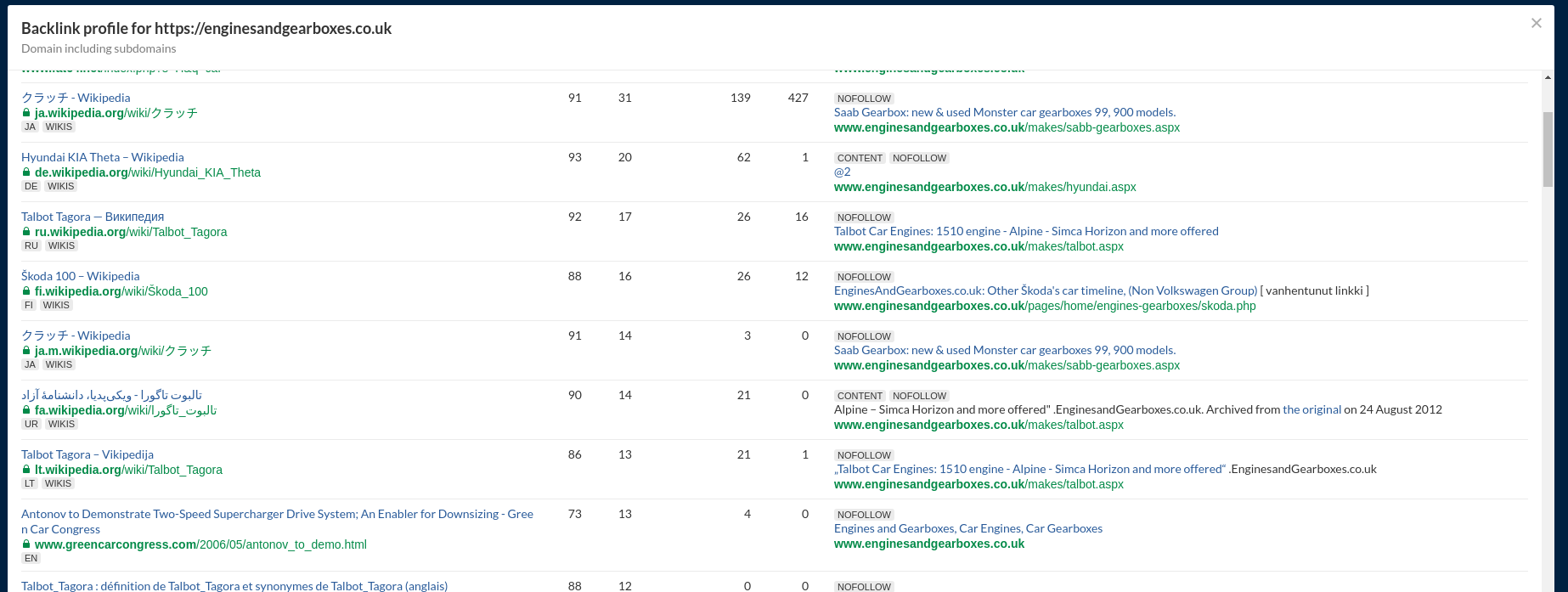Open the greencarcongress.com antonov_to_demo.html URL
Screen dimensions: 1568x592
[200, 544]
